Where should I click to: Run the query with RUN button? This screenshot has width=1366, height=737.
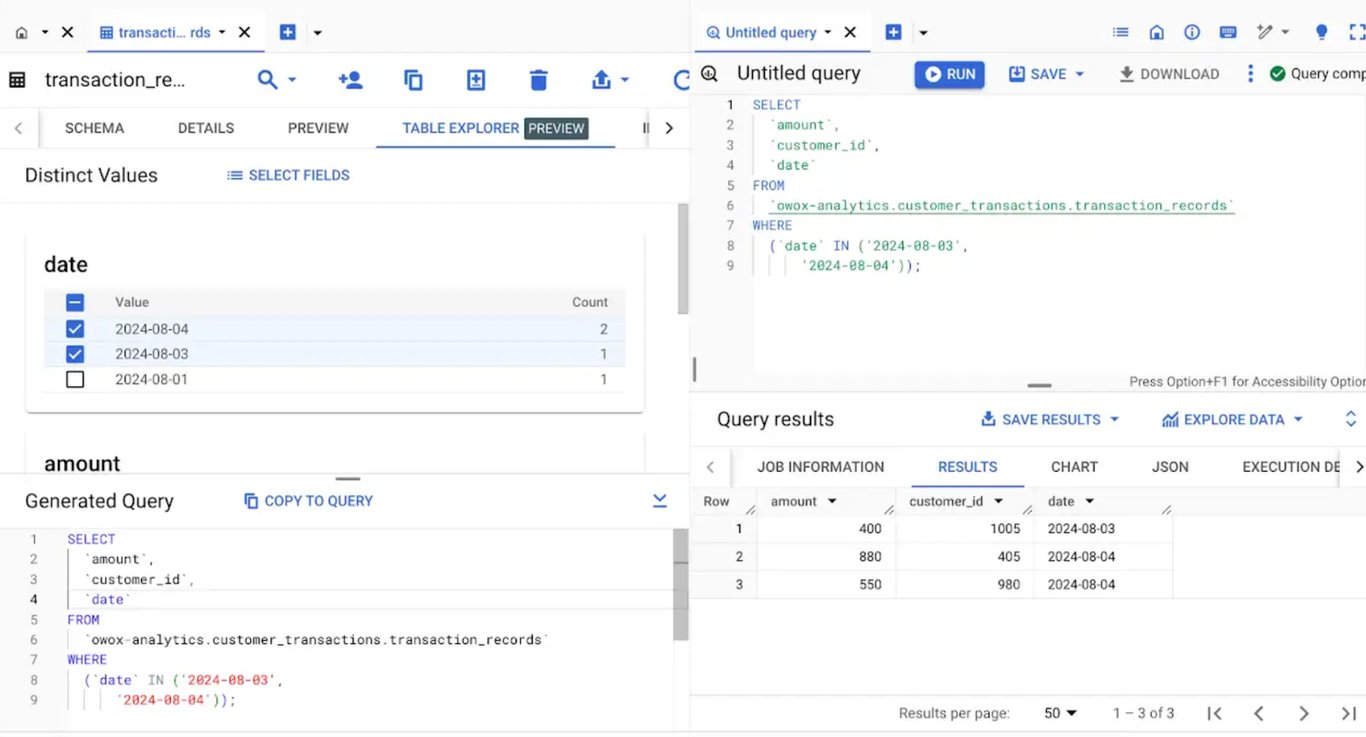coord(949,74)
